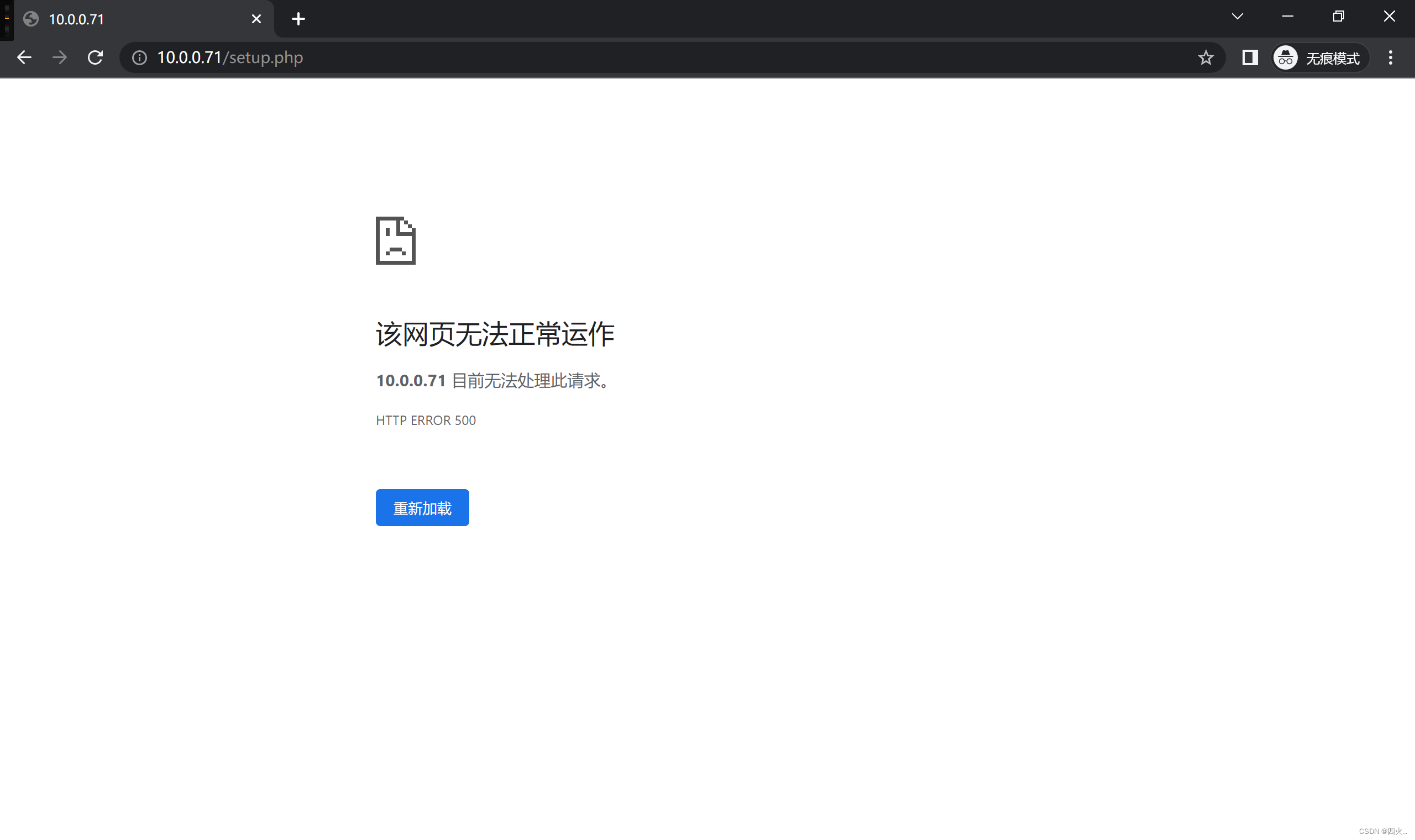Bookmark this page with the star icon

[x=1206, y=57]
